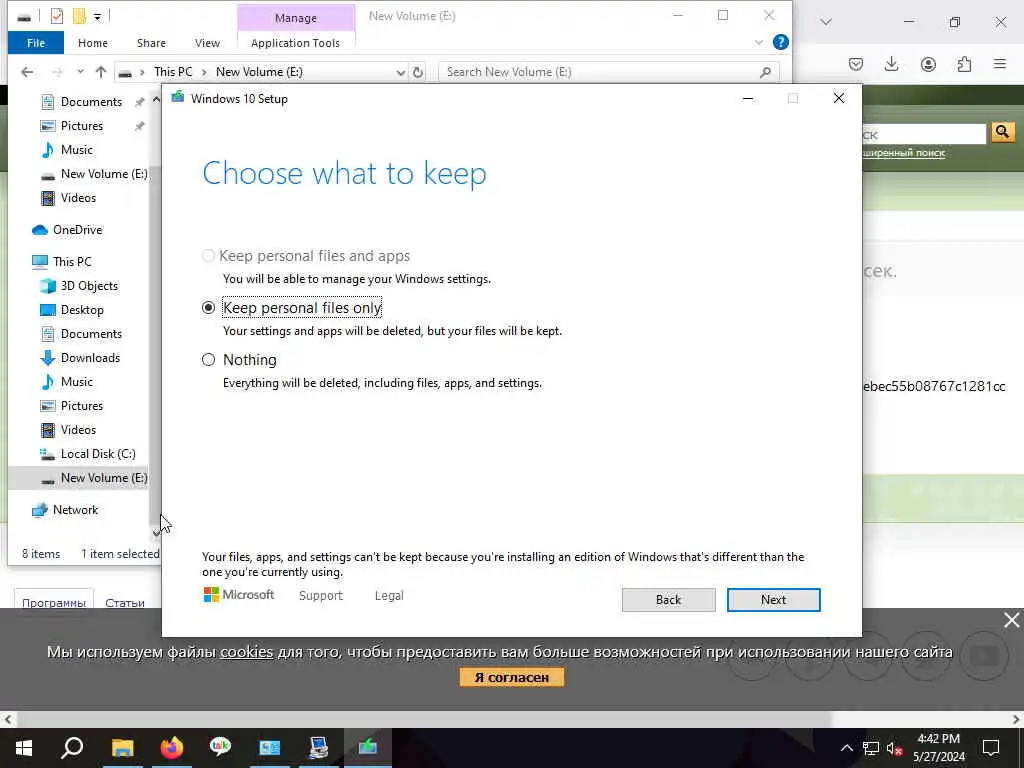Screen dimensions: 1024x768
Task: Open Firefox hamburger menu
Action: pyautogui.click(x=1000, y=64)
